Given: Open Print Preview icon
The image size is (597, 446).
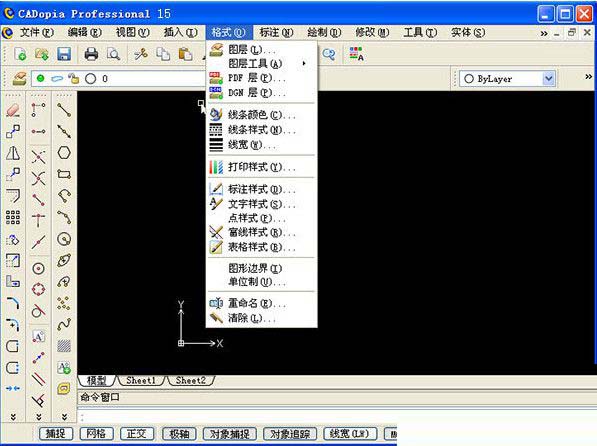Looking at the screenshot, I should pos(113,54).
